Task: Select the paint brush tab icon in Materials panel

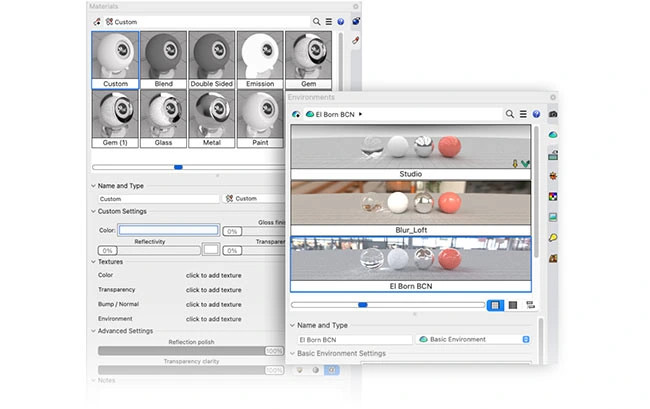Action: click(x=356, y=40)
